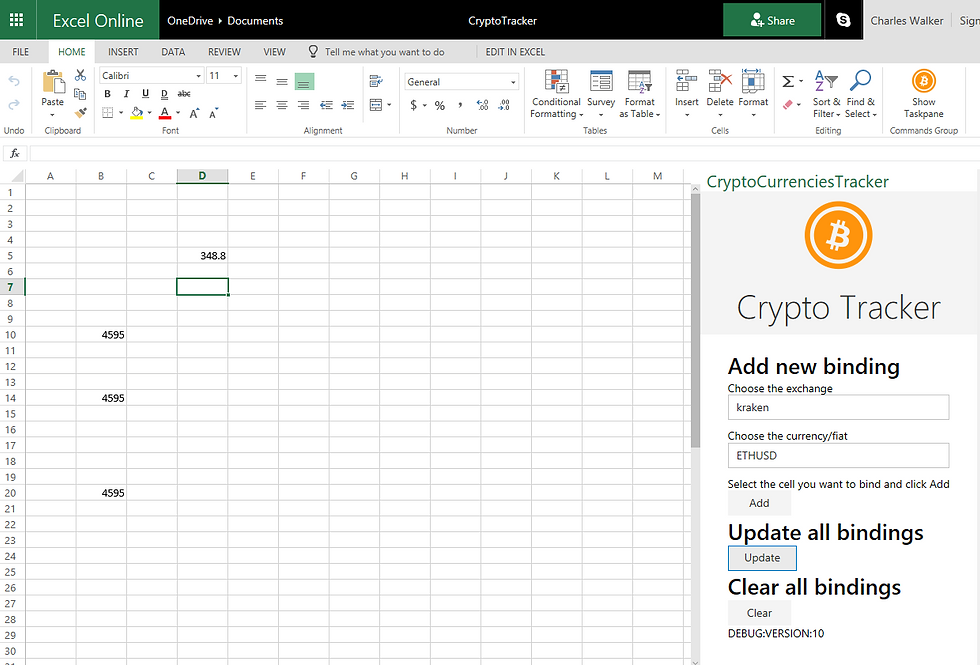Screen dimensions: 980x665
Task: Toggle Double Underline formatting
Action: click(x=164, y=94)
